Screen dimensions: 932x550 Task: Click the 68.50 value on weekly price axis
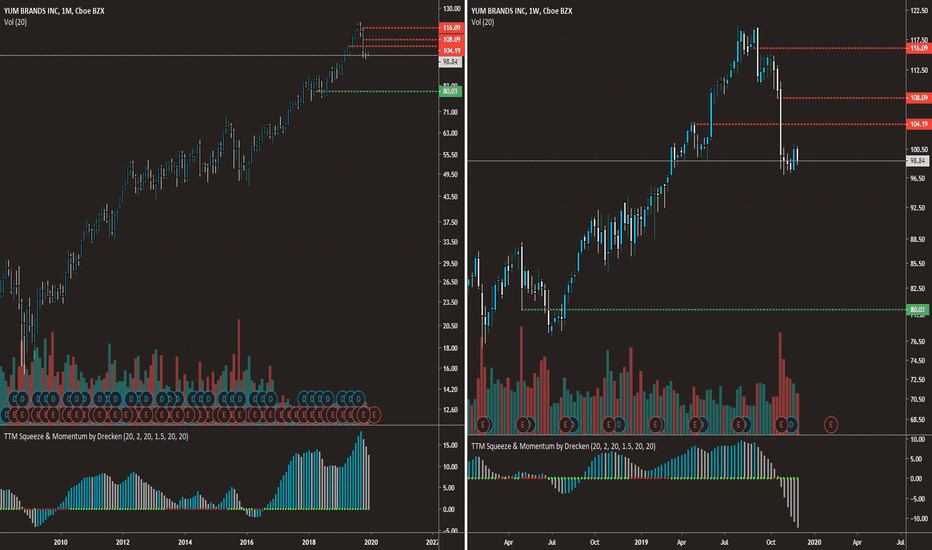pyautogui.click(x=918, y=420)
